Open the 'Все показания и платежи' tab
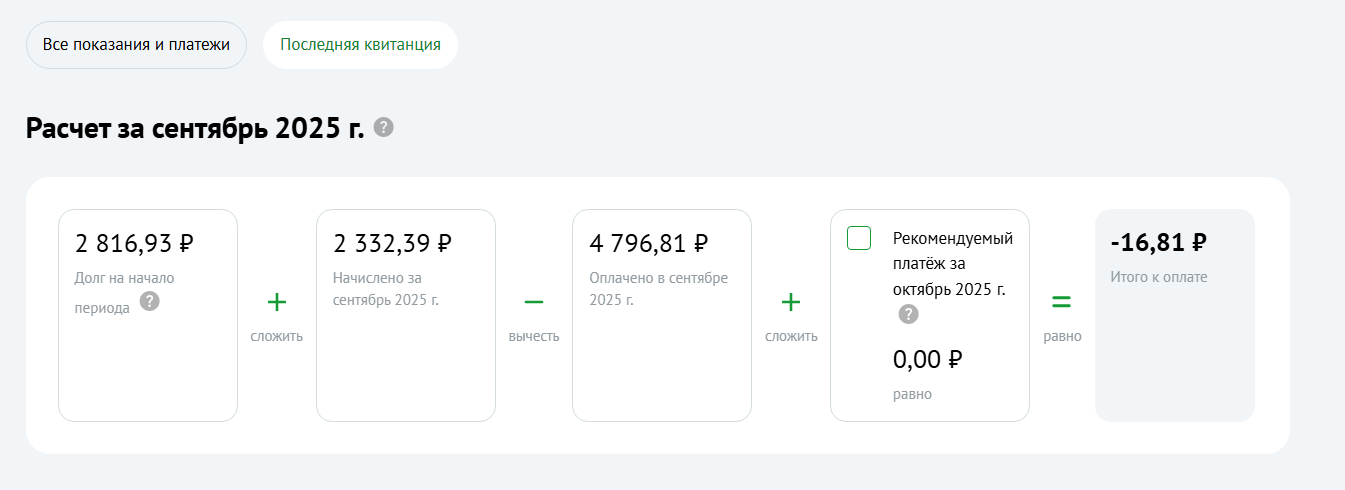 point(136,45)
